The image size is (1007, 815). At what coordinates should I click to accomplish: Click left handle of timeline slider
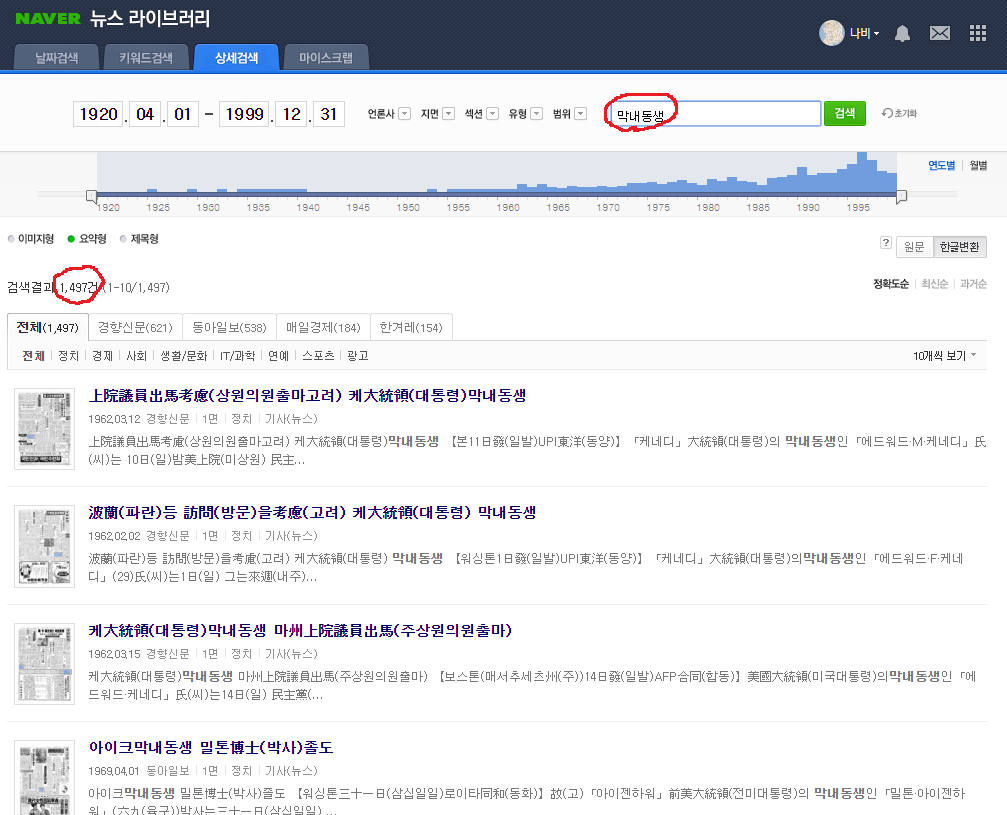coord(92,195)
